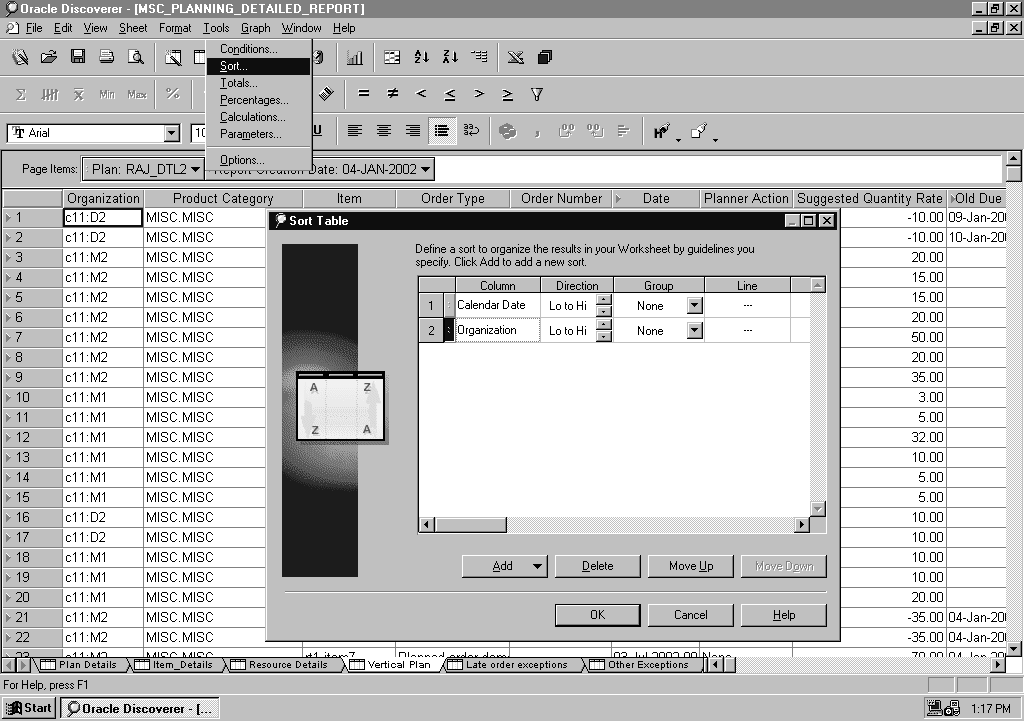The height and width of the screenshot is (721, 1024).
Task: Open the Add button dropdown arrow
Action: (537, 566)
